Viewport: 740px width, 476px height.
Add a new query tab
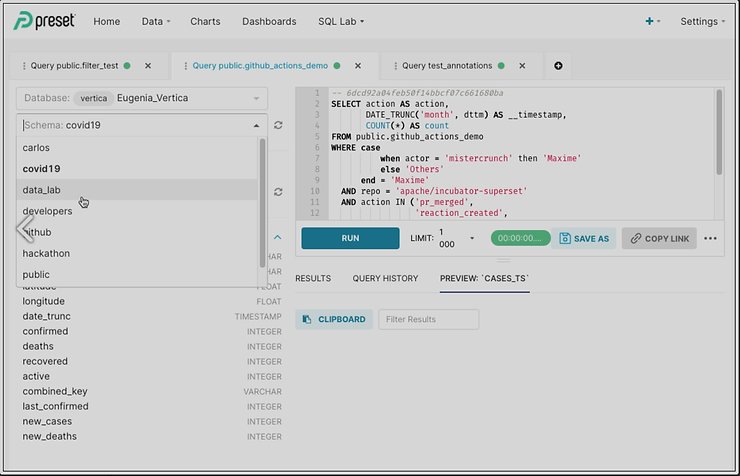tap(558, 66)
